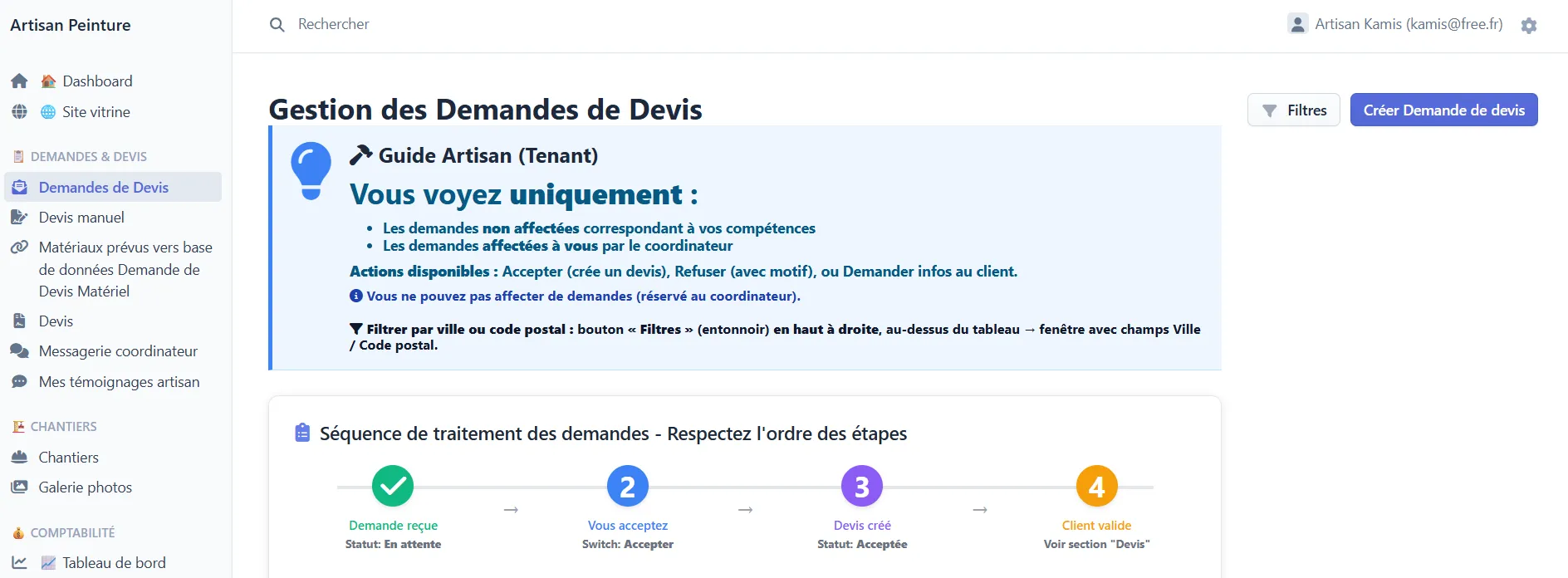
Task: Click the Tableau de bord chart icon
Action: [x=19, y=563]
